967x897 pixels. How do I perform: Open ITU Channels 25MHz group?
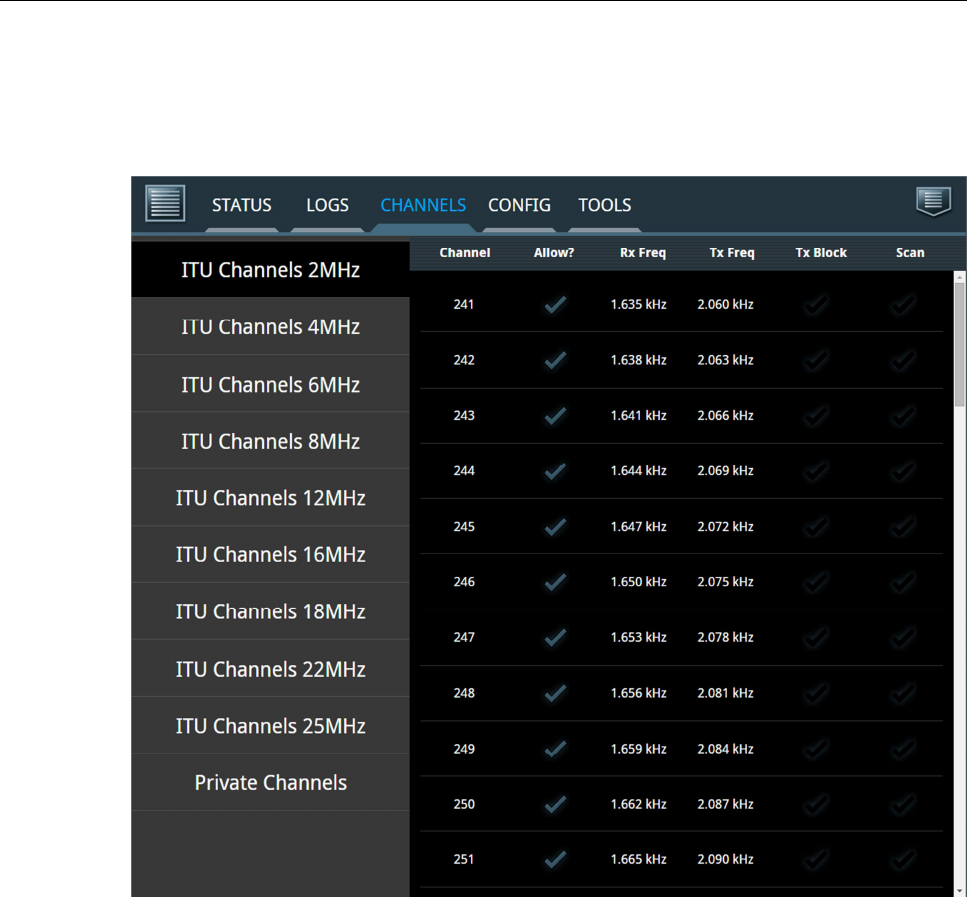(x=270, y=725)
